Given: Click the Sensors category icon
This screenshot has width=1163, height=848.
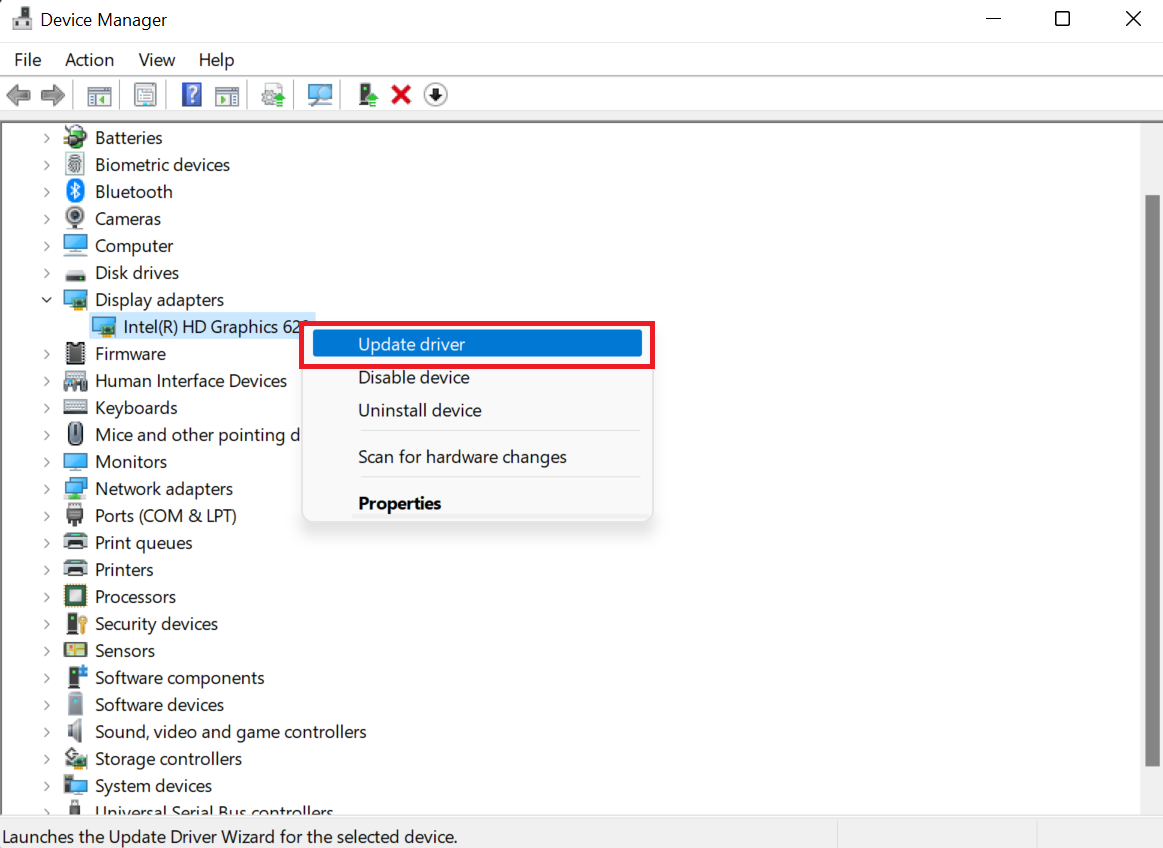Looking at the screenshot, I should (x=75, y=651).
